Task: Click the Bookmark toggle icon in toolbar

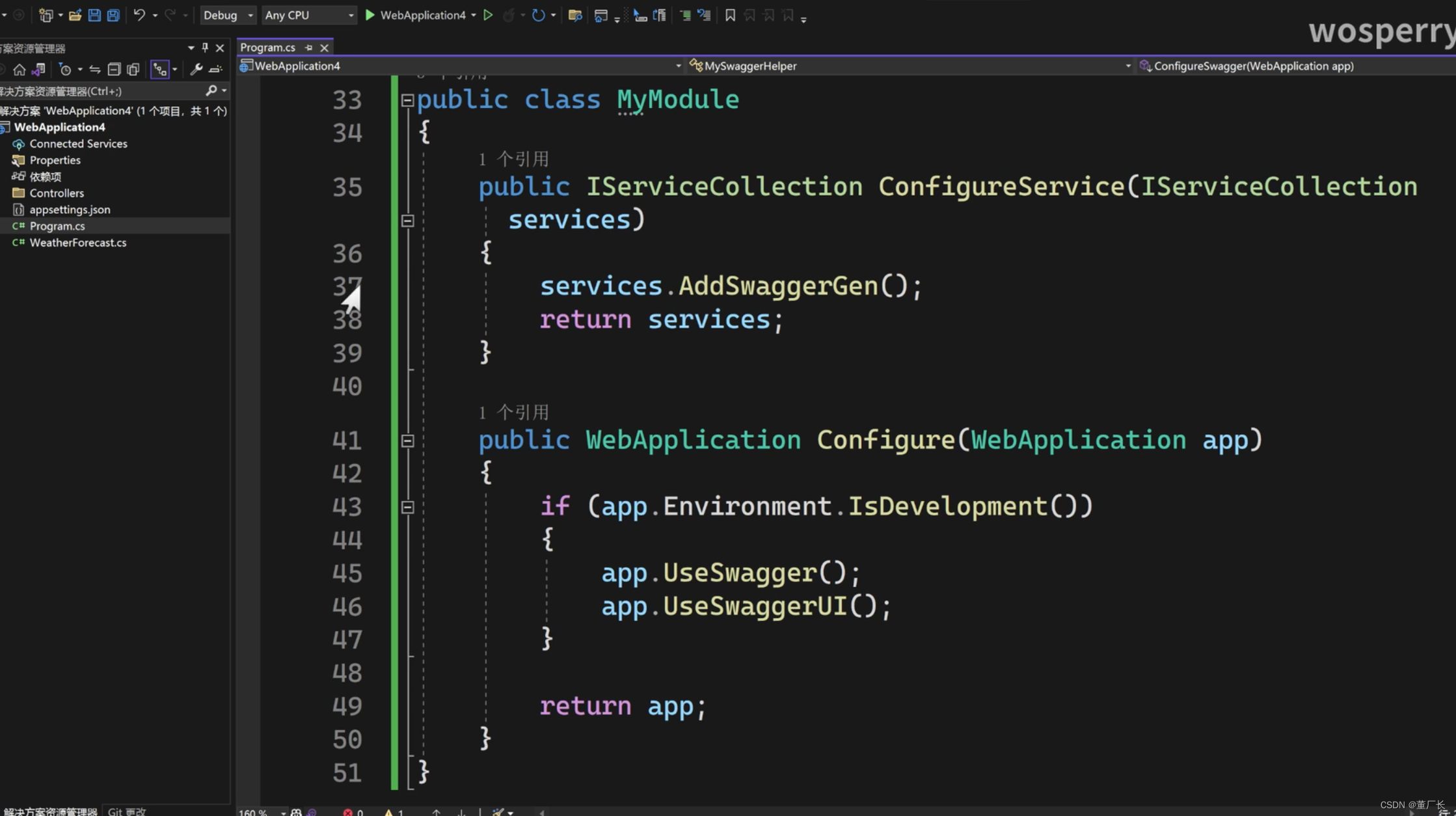Action: [730, 15]
